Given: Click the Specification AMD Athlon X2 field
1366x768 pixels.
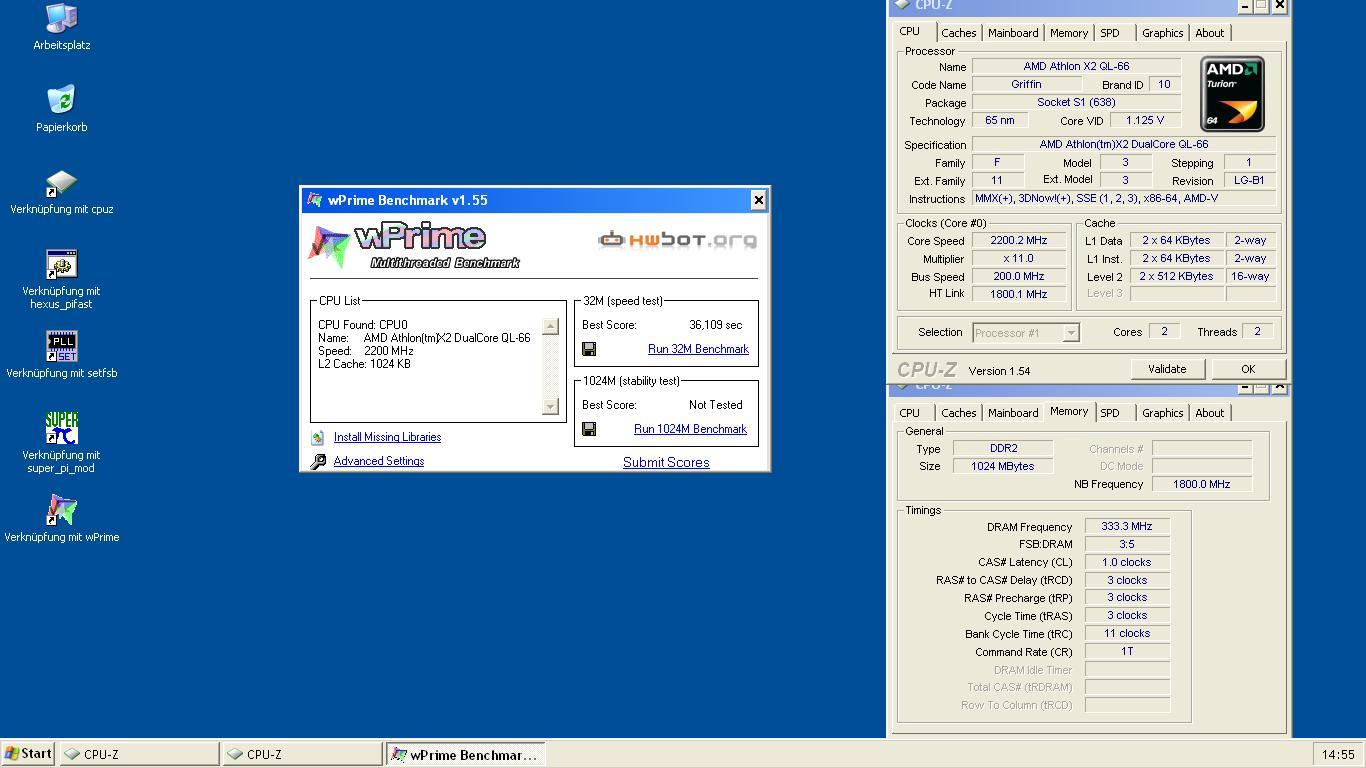Looking at the screenshot, I should pyautogui.click(x=1124, y=144).
